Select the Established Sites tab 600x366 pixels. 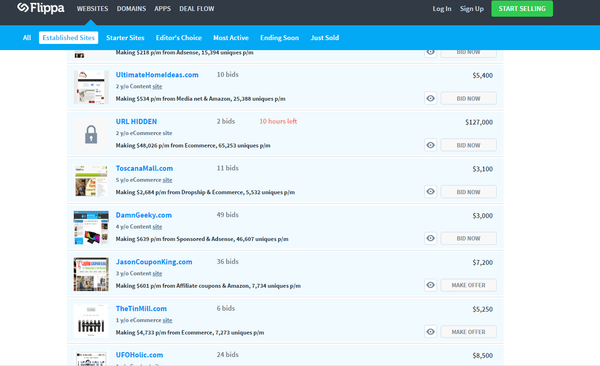click(x=68, y=38)
